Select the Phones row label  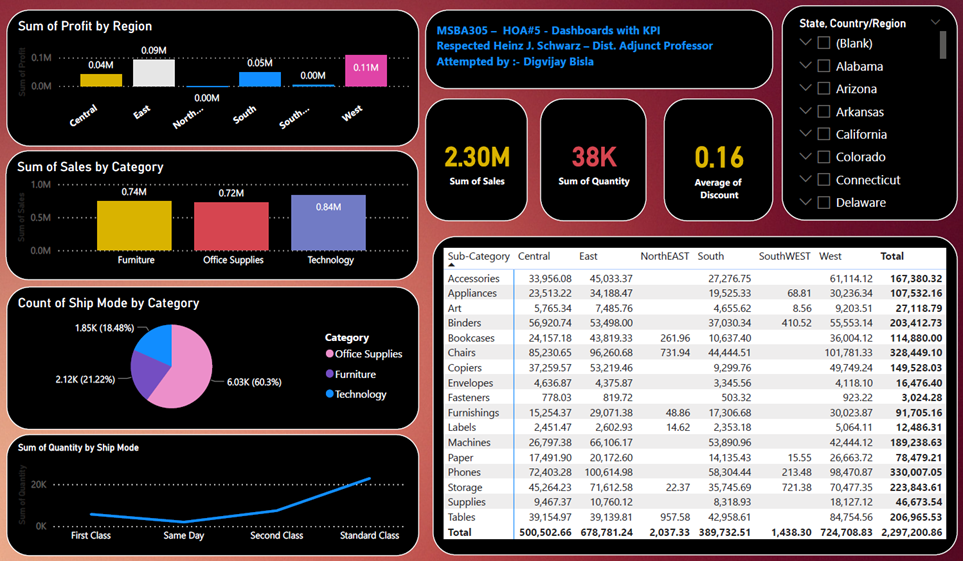pyautogui.click(x=464, y=472)
